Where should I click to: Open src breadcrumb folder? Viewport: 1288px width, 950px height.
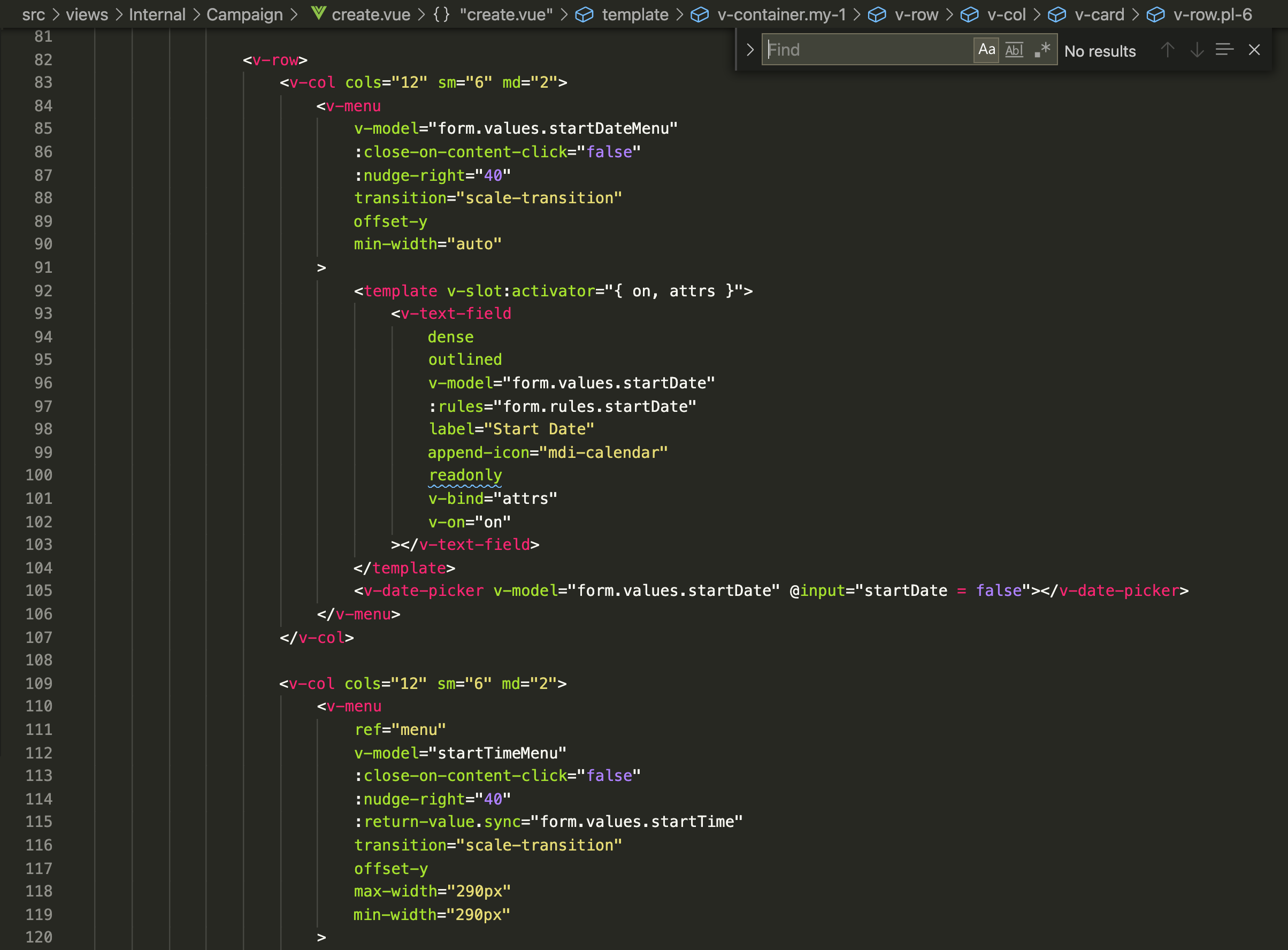pyautogui.click(x=33, y=14)
